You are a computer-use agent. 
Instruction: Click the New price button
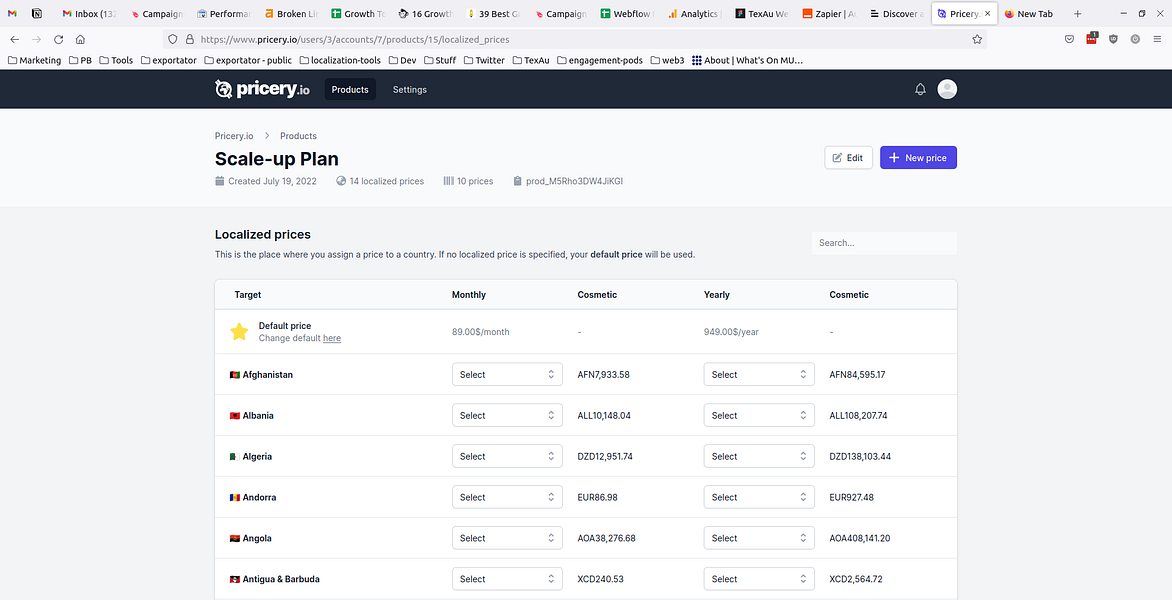tap(919, 158)
